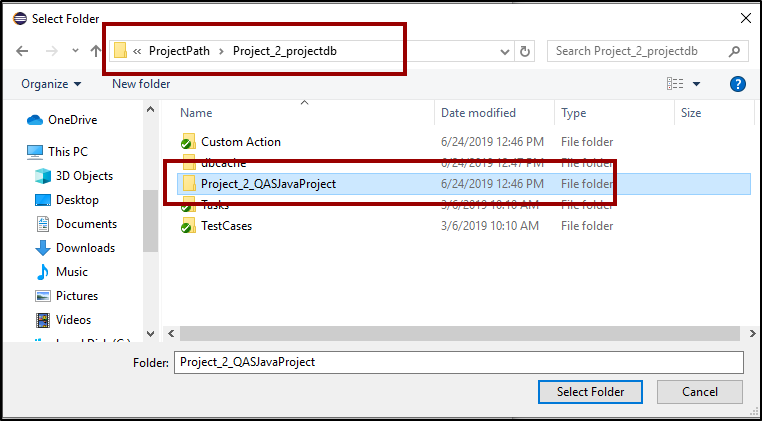
Task: Open the Organize dropdown menu
Action: coord(49,84)
